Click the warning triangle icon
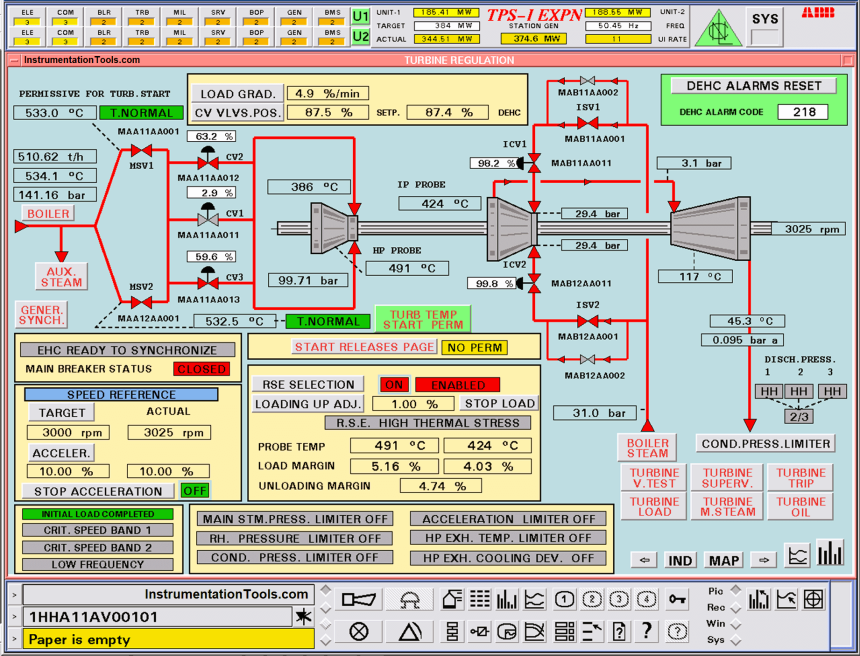The width and height of the screenshot is (860, 656). click(409, 631)
